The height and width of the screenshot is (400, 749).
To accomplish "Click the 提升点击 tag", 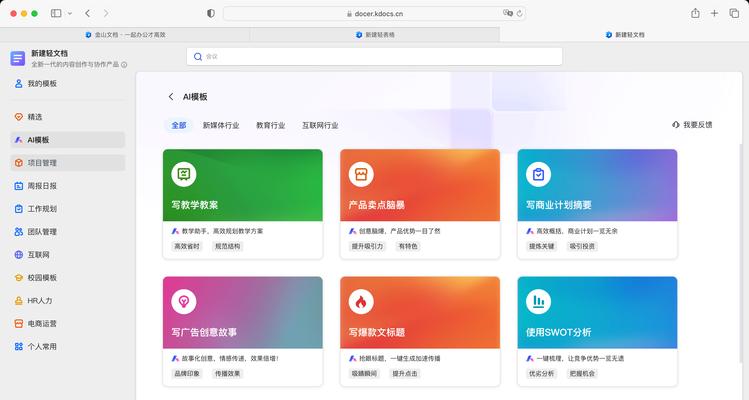I will (405, 374).
